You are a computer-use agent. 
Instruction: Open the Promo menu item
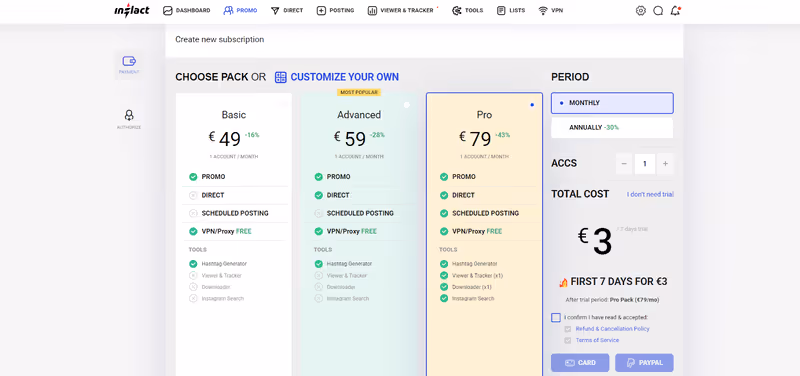point(240,10)
